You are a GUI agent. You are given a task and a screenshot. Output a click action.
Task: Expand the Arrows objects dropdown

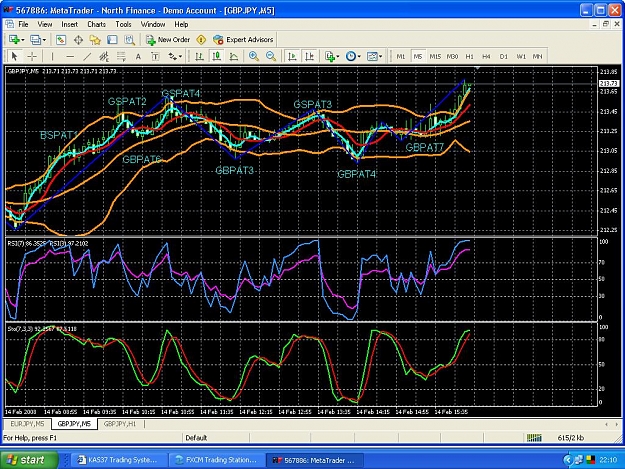[x=180, y=57]
